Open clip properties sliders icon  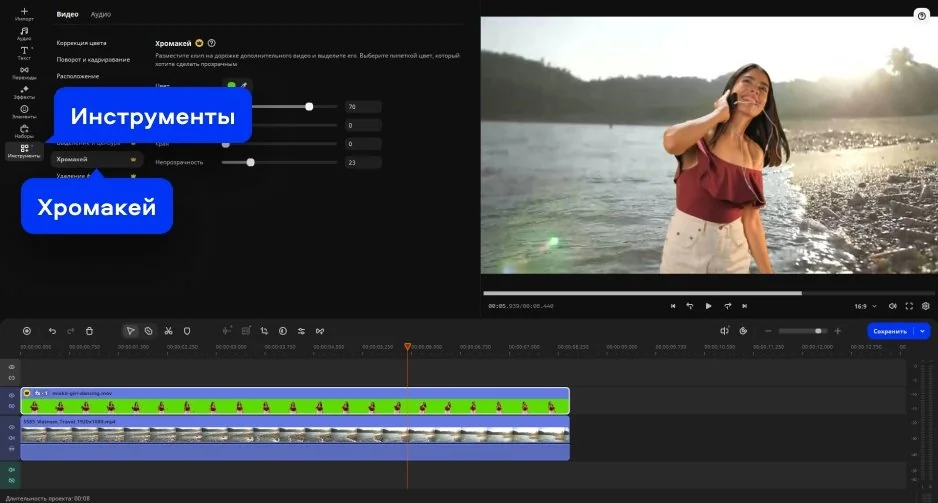[302, 331]
